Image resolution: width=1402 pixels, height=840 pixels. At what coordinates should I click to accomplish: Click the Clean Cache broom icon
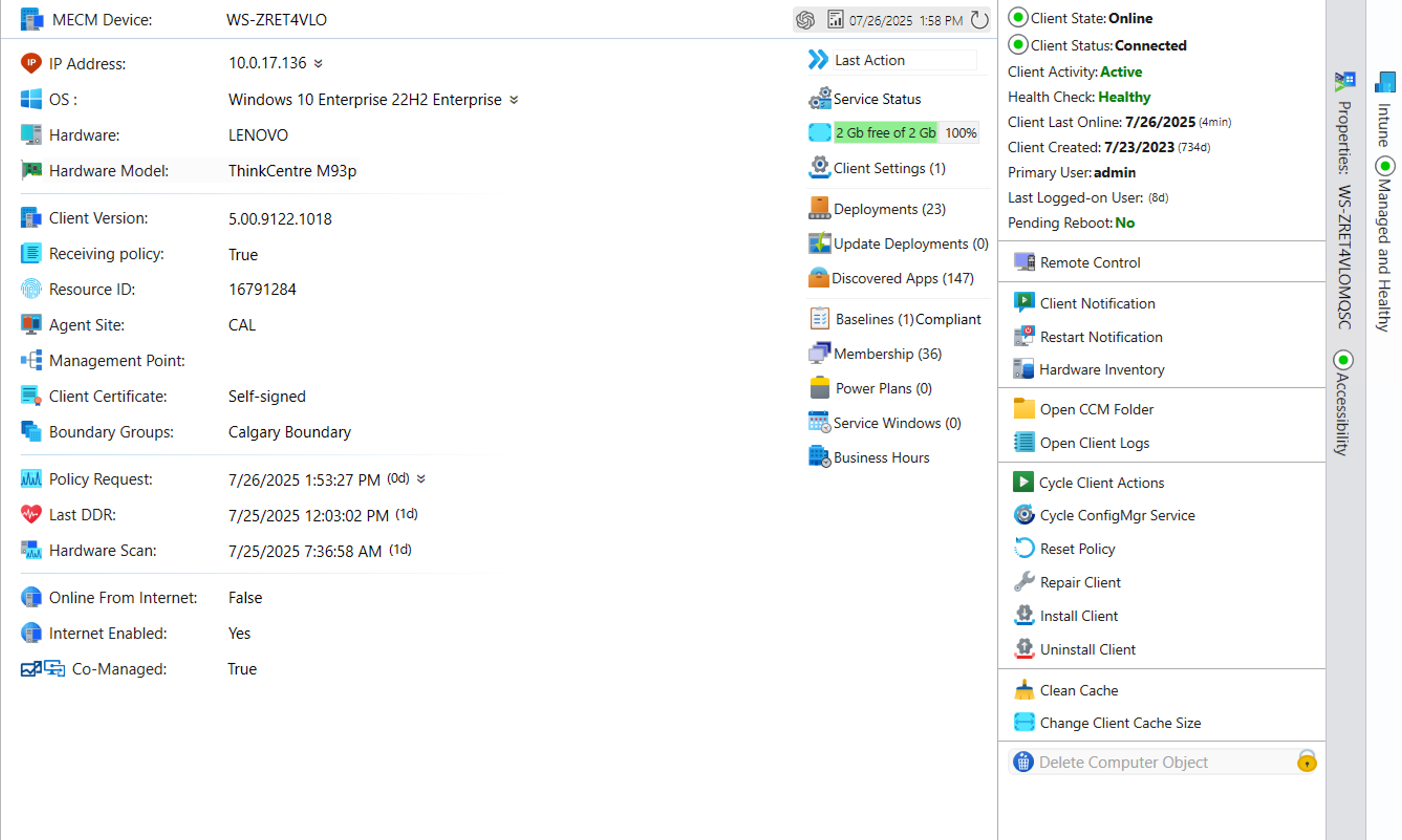coord(1024,690)
